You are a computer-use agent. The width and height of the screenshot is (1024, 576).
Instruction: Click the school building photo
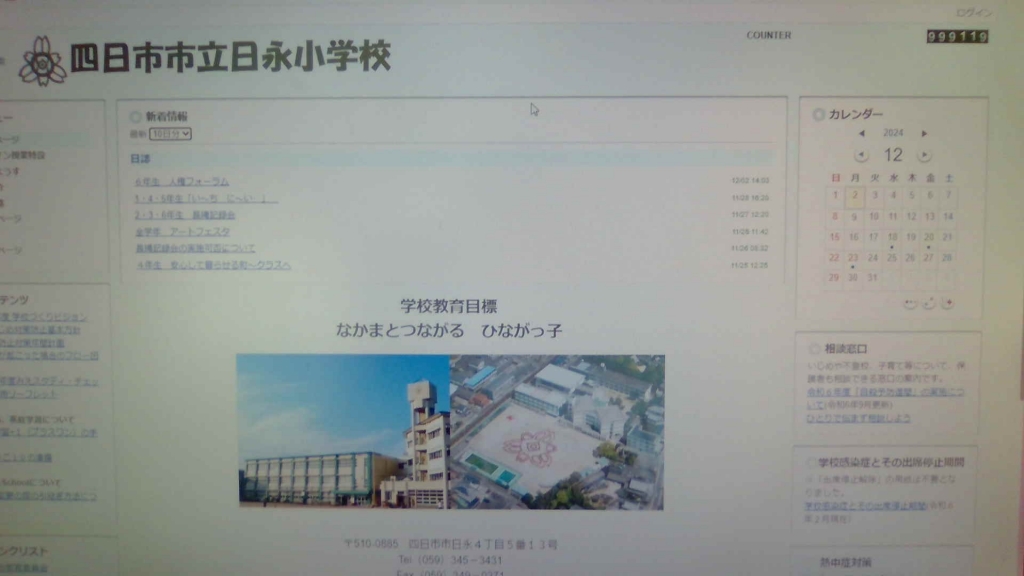coord(343,432)
